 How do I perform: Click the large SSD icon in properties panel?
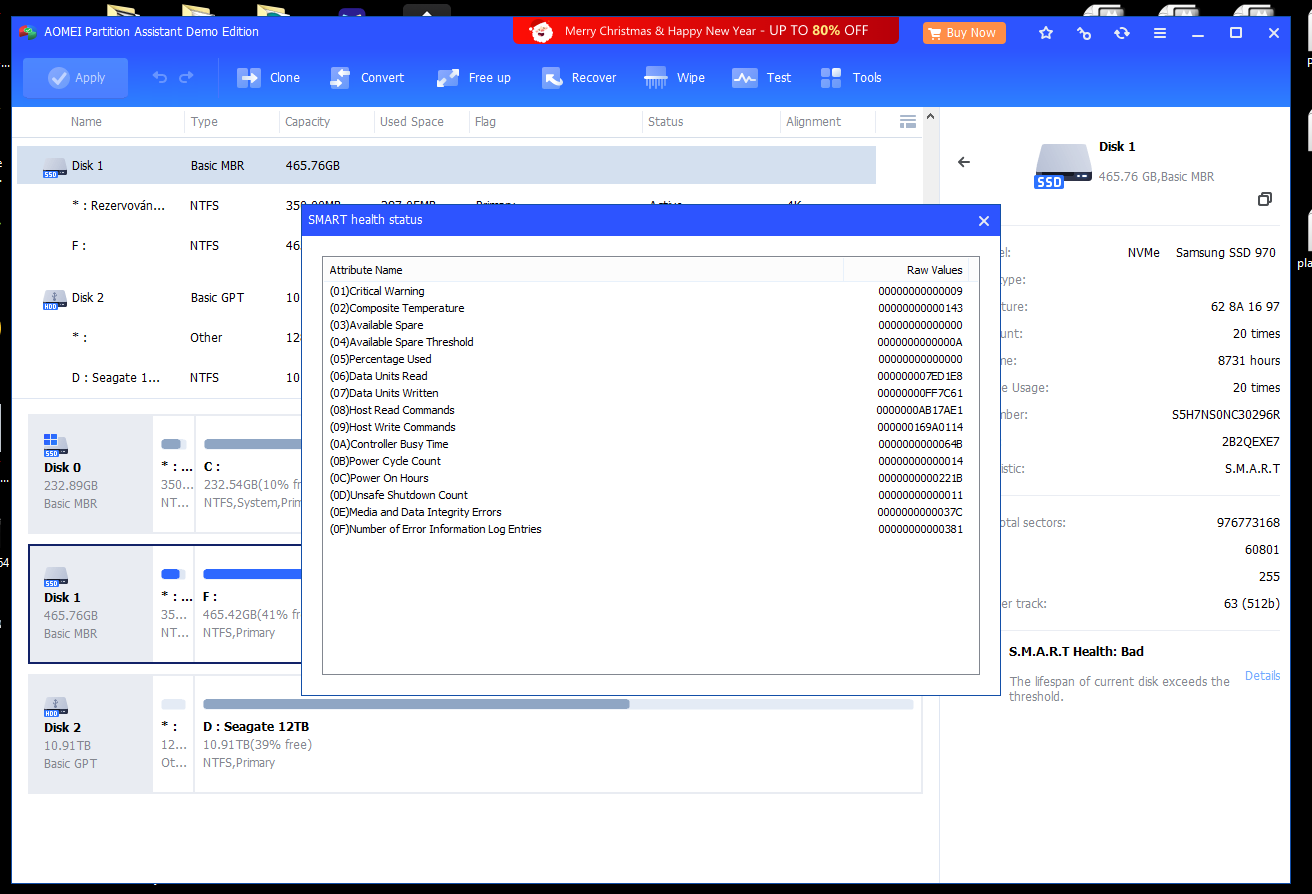1063,165
